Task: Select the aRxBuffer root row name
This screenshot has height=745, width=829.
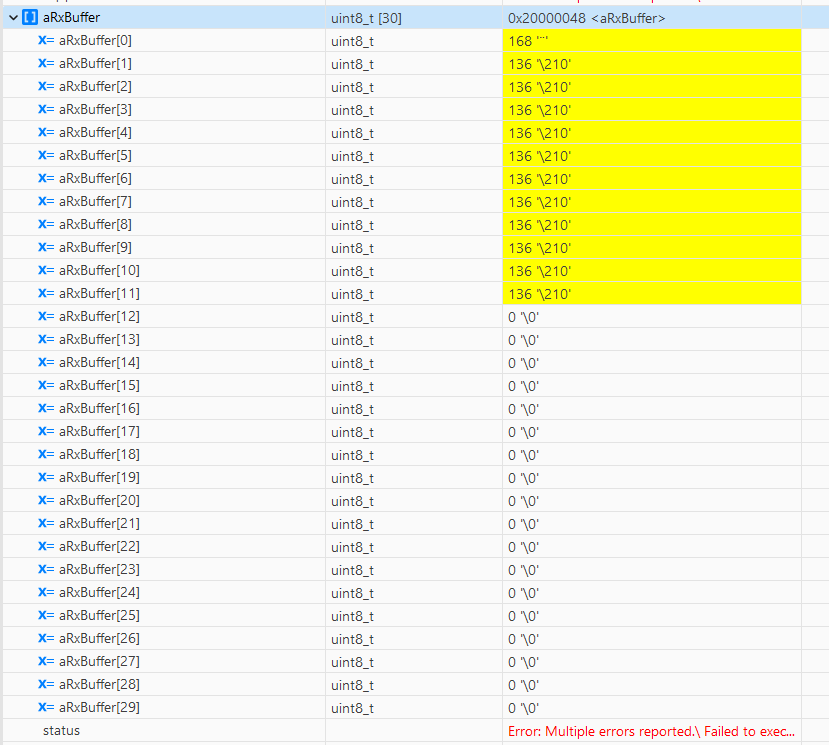Action: pos(71,17)
